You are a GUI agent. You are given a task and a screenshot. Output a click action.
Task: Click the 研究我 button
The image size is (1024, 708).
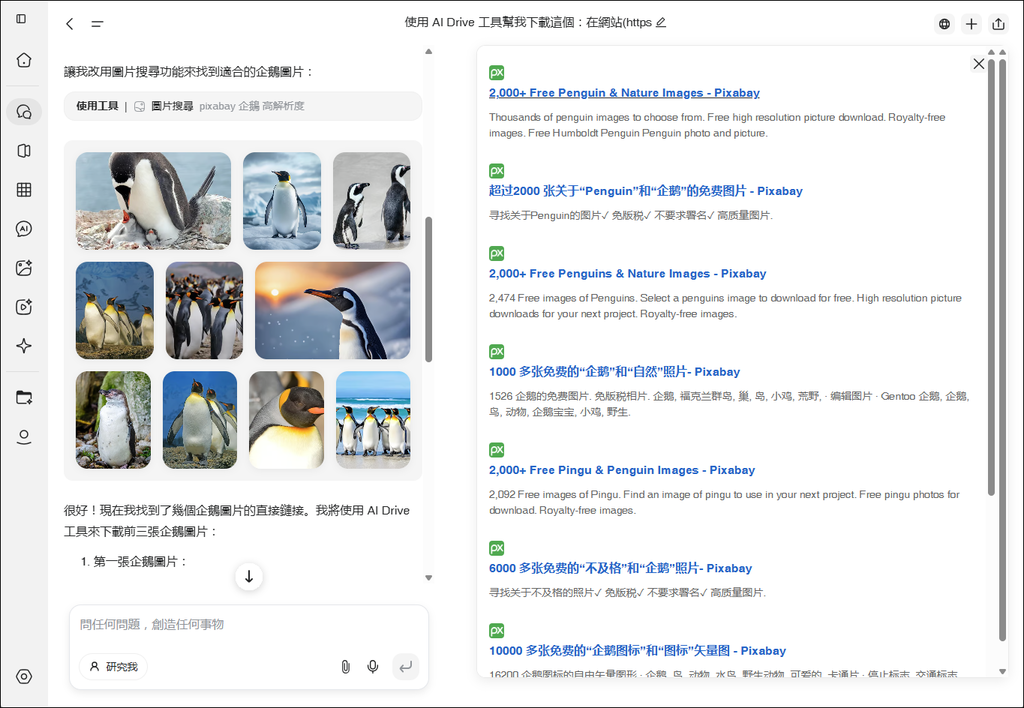tap(114, 667)
